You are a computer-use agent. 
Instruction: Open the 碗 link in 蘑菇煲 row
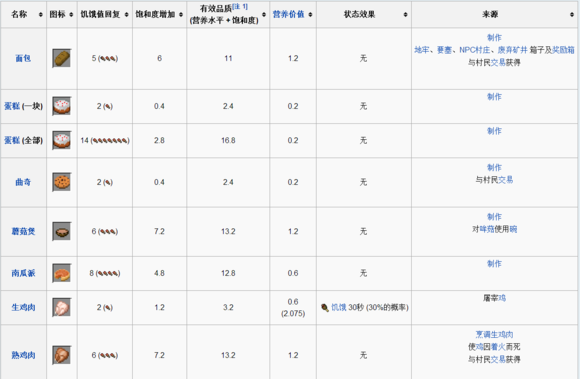click(513, 229)
